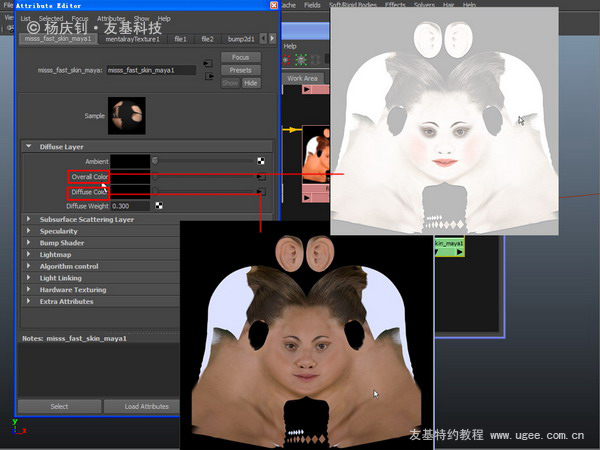Screen dimensions: 600x450
Task: Click the connection icon at the end of the Diffuse Color row
Action: click(261, 192)
